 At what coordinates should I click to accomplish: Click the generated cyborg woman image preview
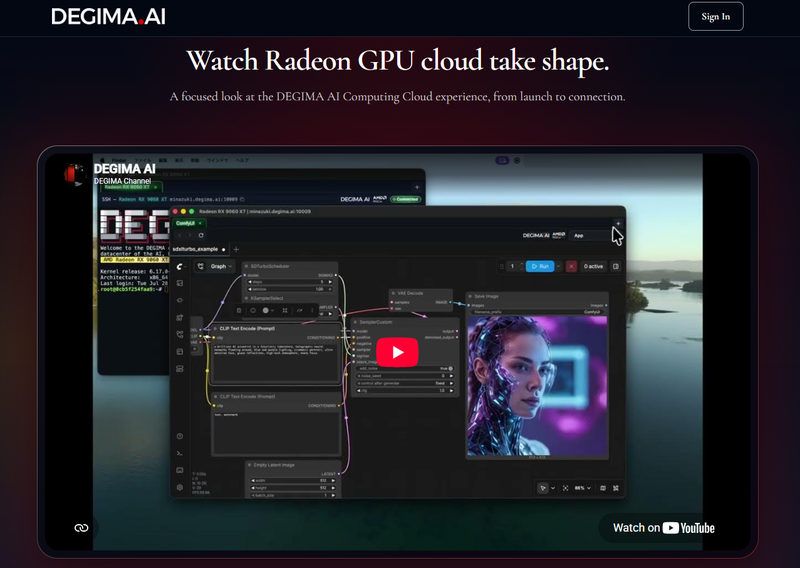[537, 385]
